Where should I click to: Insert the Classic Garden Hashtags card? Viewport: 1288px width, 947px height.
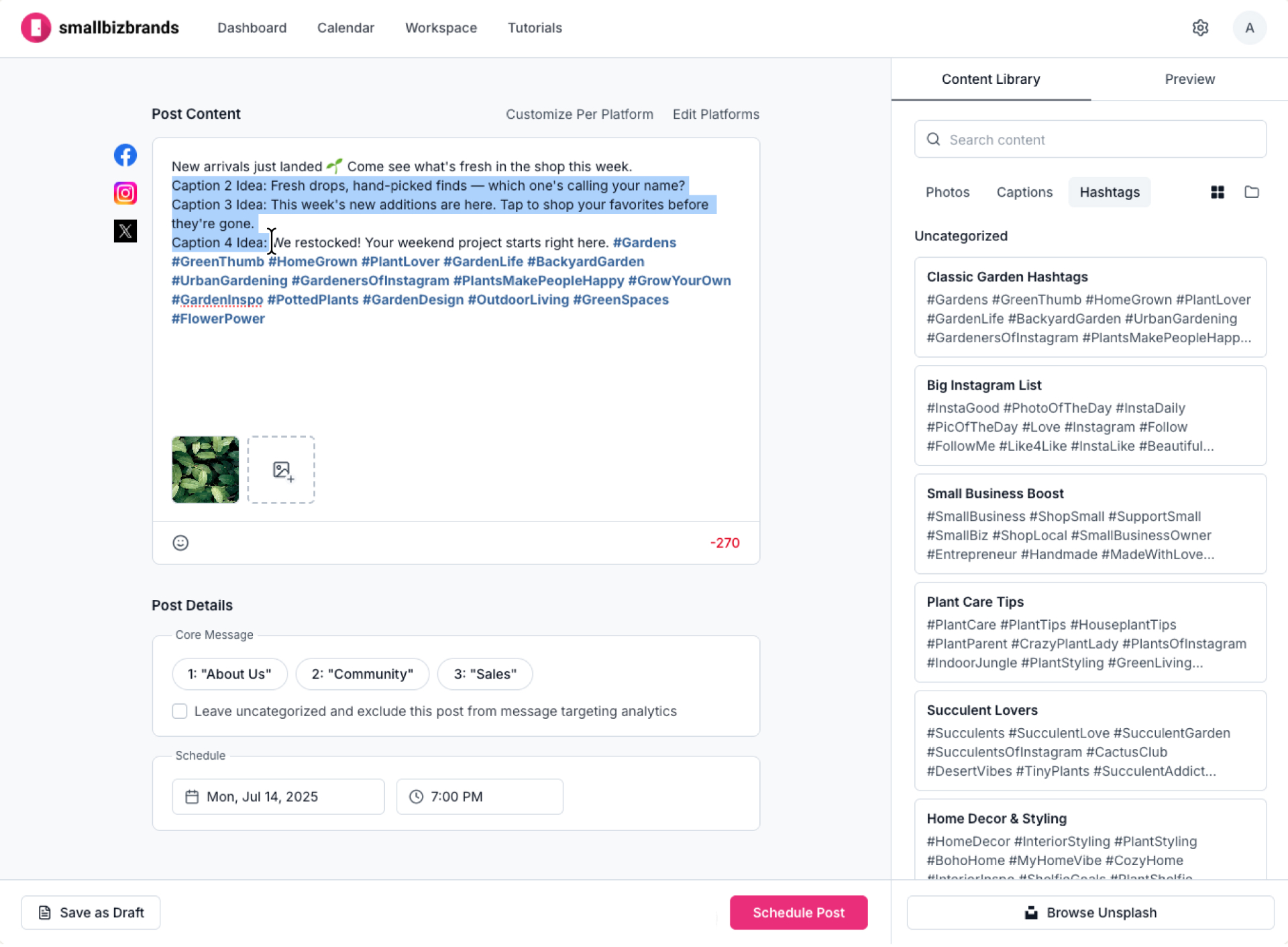[1090, 307]
